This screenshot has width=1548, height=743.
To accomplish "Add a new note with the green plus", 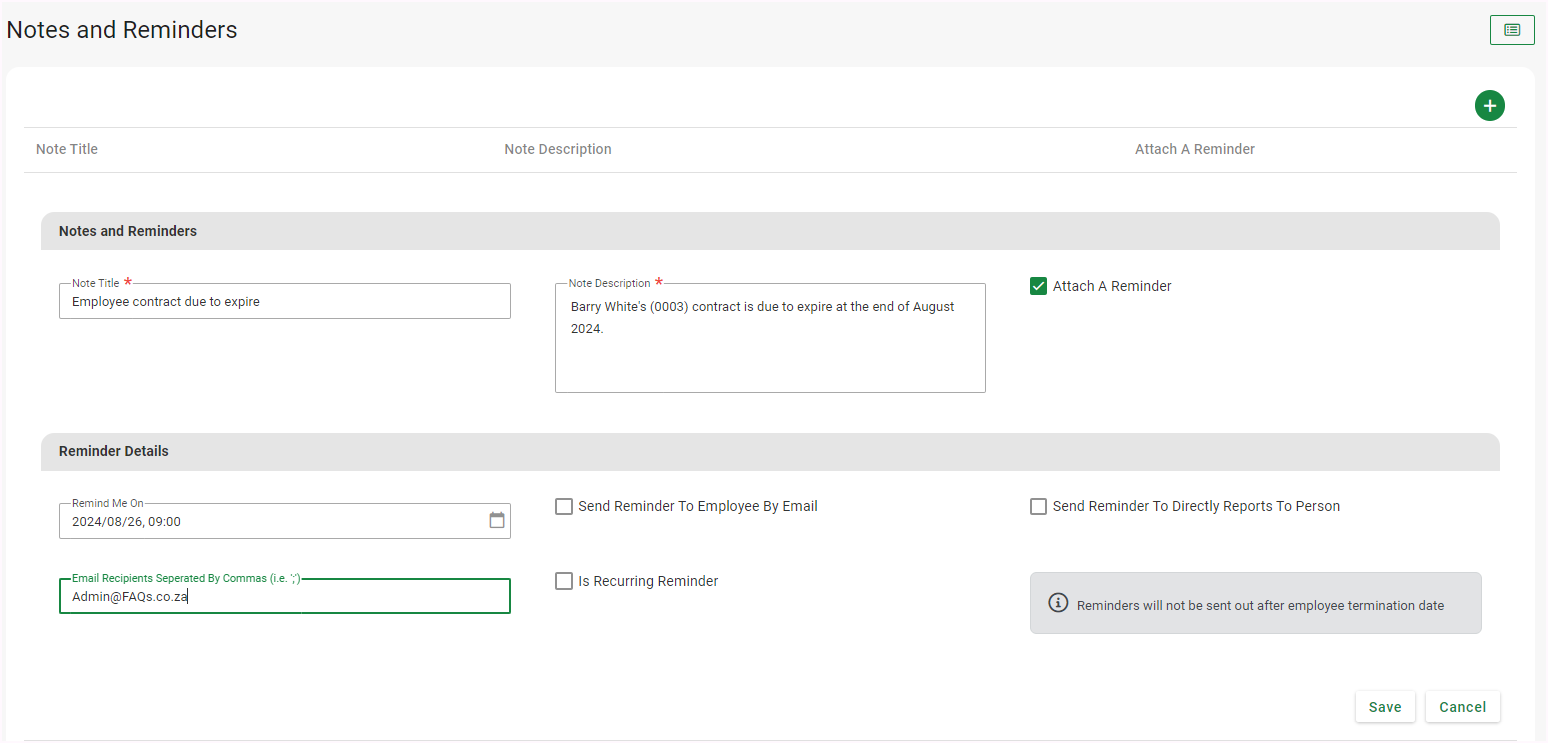I will (x=1489, y=105).
